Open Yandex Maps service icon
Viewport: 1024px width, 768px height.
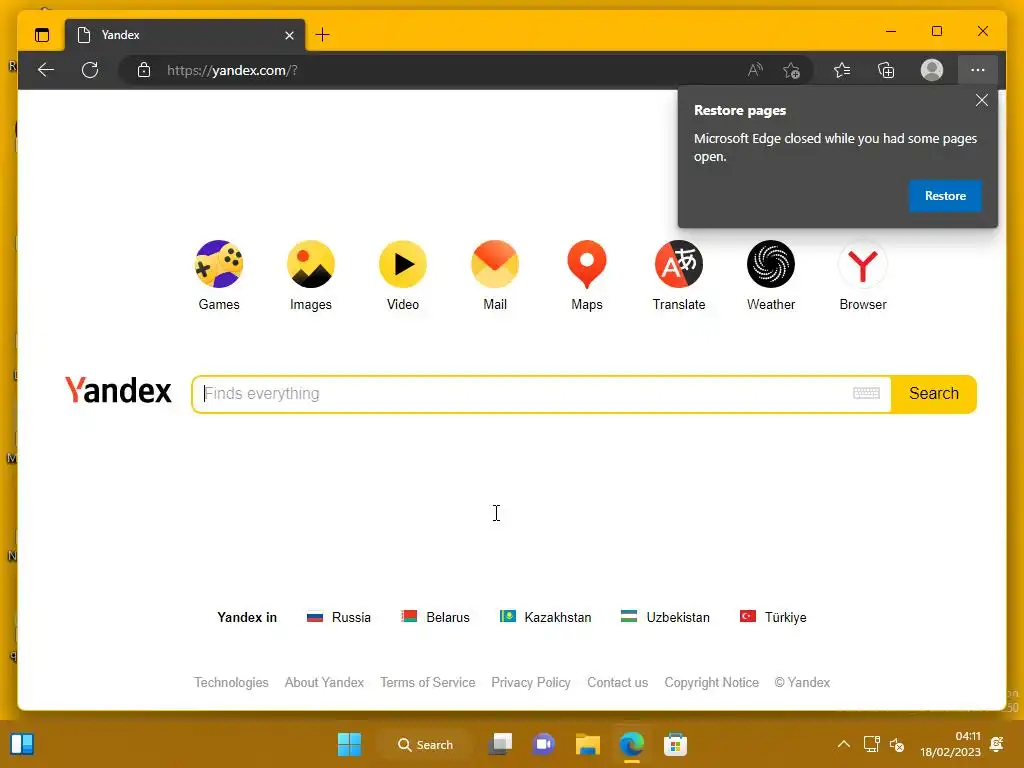(x=587, y=264)
